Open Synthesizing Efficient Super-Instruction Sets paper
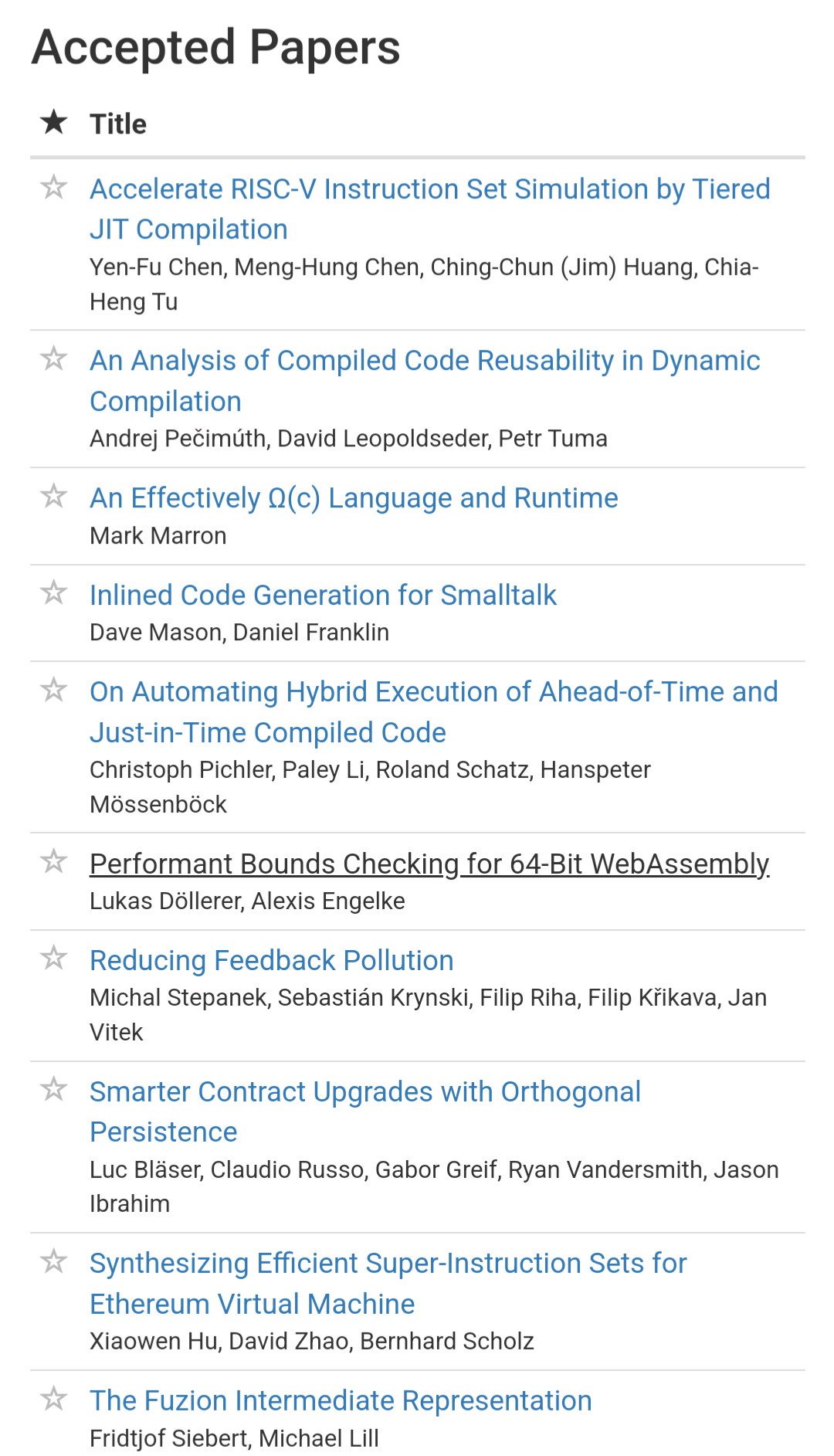This screenshot has height=1456, width=834. (x=388, y=1284)
